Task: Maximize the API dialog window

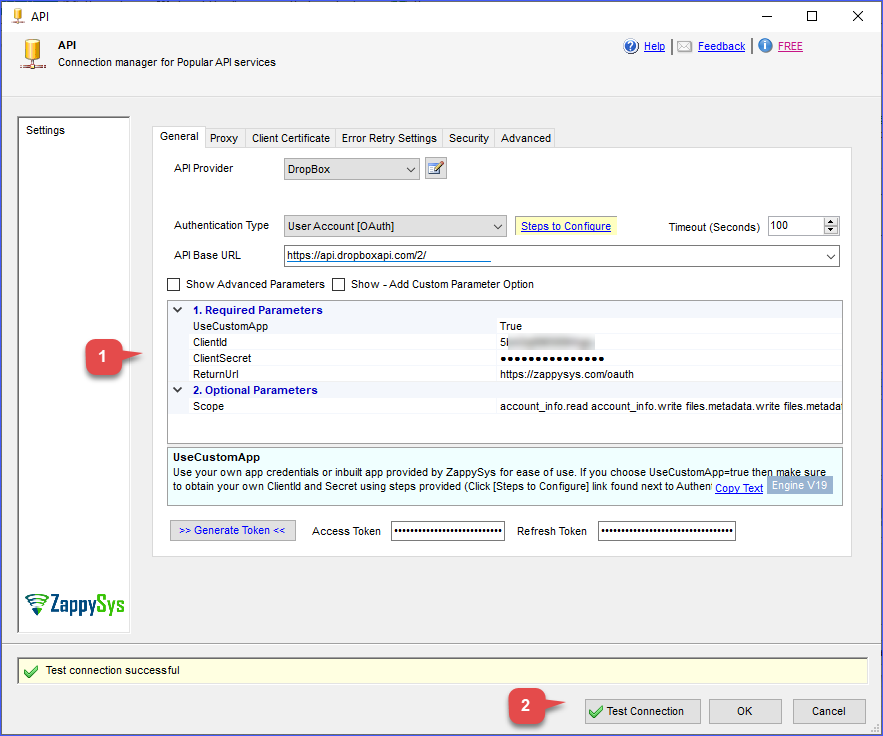Action: [812, 16]
